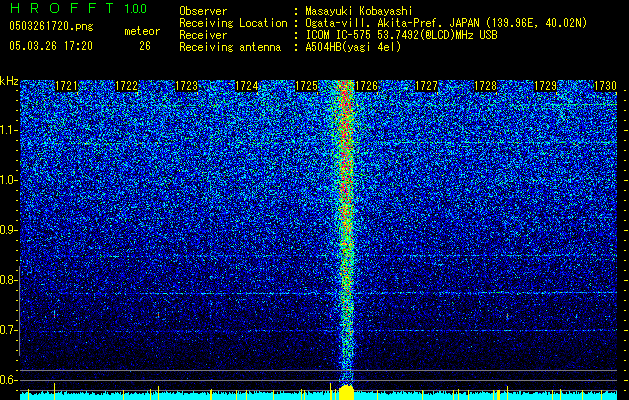Click the 1729 time marker

[x=546, y=86]
